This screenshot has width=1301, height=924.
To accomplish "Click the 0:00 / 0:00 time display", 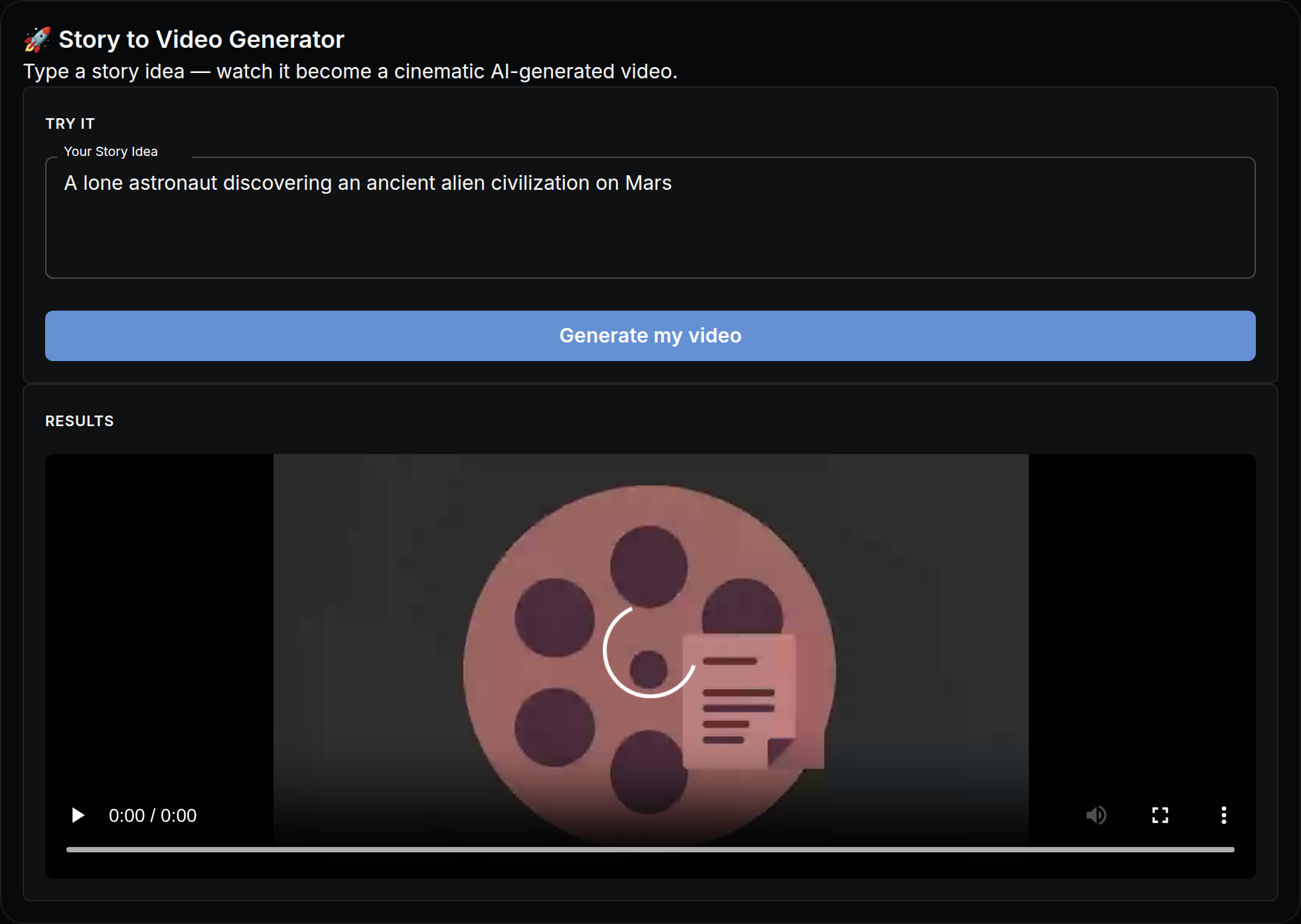I will coord(153,815).
